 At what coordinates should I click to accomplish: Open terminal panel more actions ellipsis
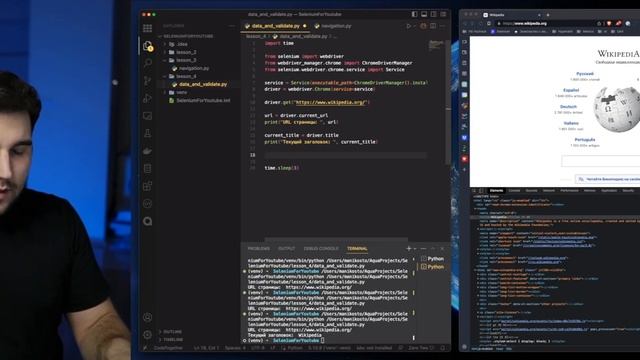pos(424,248)
